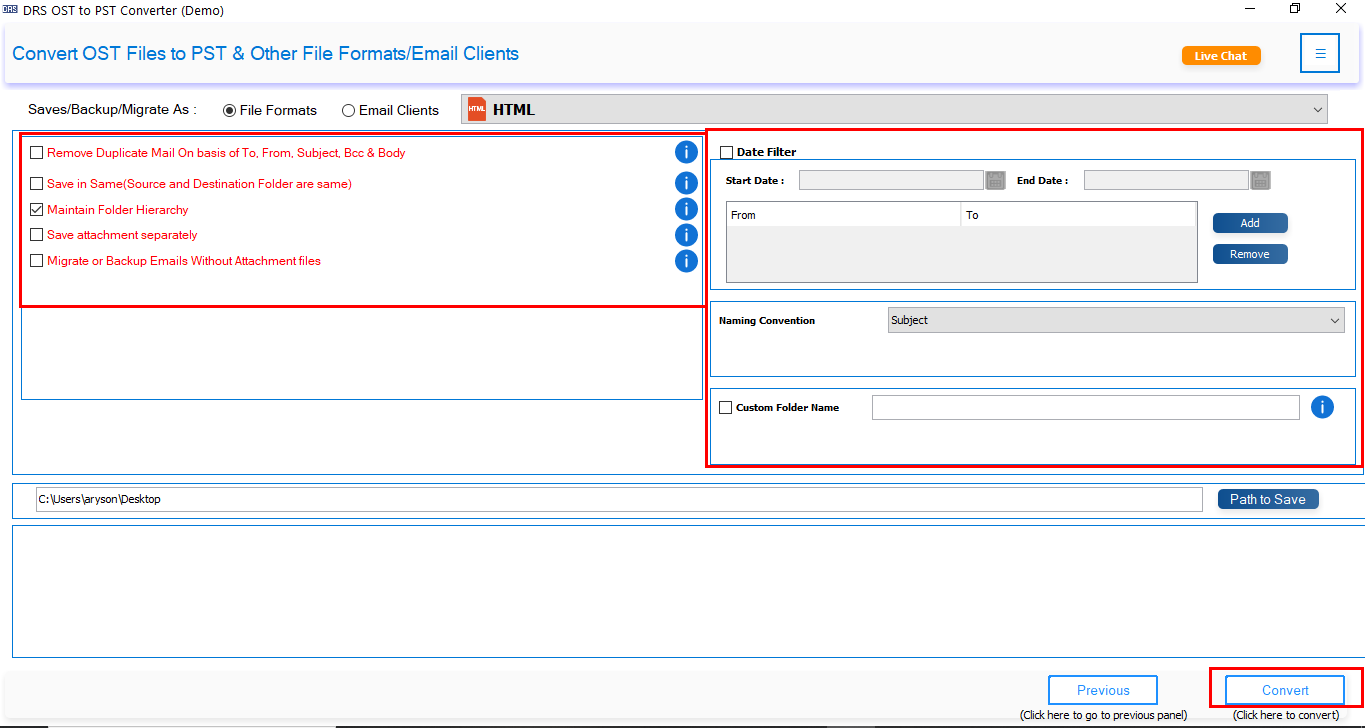Click the Remove date range button
Image resolution: width=1365 pixels, height=728 pixels.
pos(1250,254)
